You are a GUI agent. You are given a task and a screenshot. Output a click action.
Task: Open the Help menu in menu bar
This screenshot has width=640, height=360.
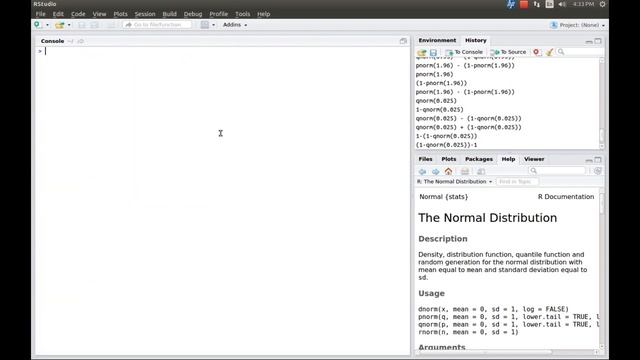tap(263, 14)
